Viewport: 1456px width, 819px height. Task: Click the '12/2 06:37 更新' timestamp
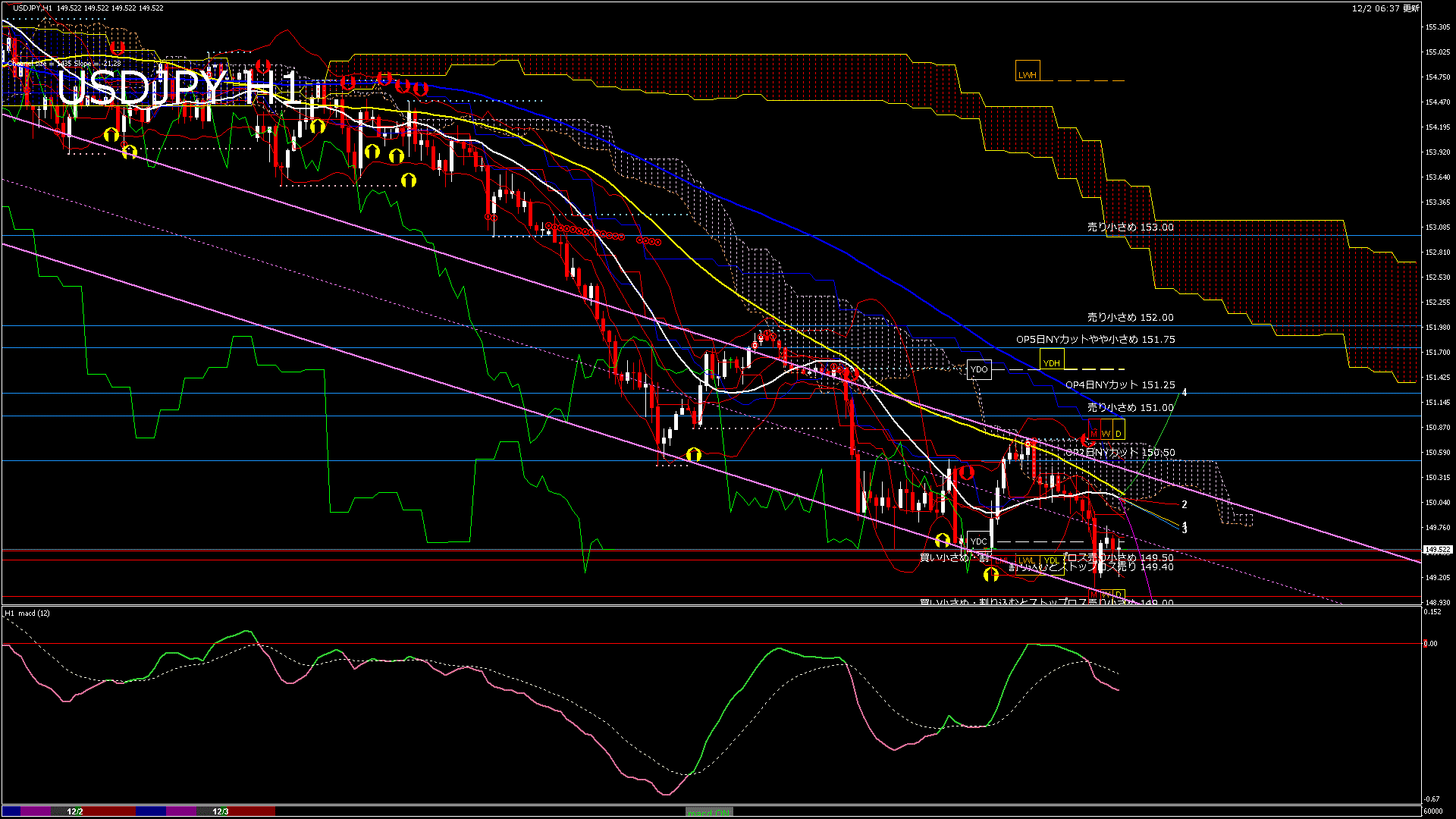pyautogui.click(x=1385, y=8)
